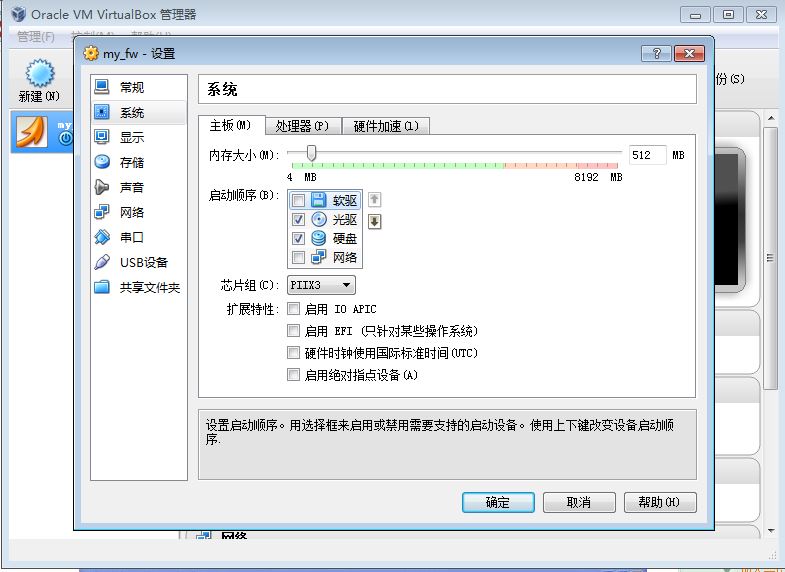The height and width of the screenshot is (572, 785).
Task: Select the 硬盘 hard disk icon
Action: pyautogui.click(x=319, y=238)
